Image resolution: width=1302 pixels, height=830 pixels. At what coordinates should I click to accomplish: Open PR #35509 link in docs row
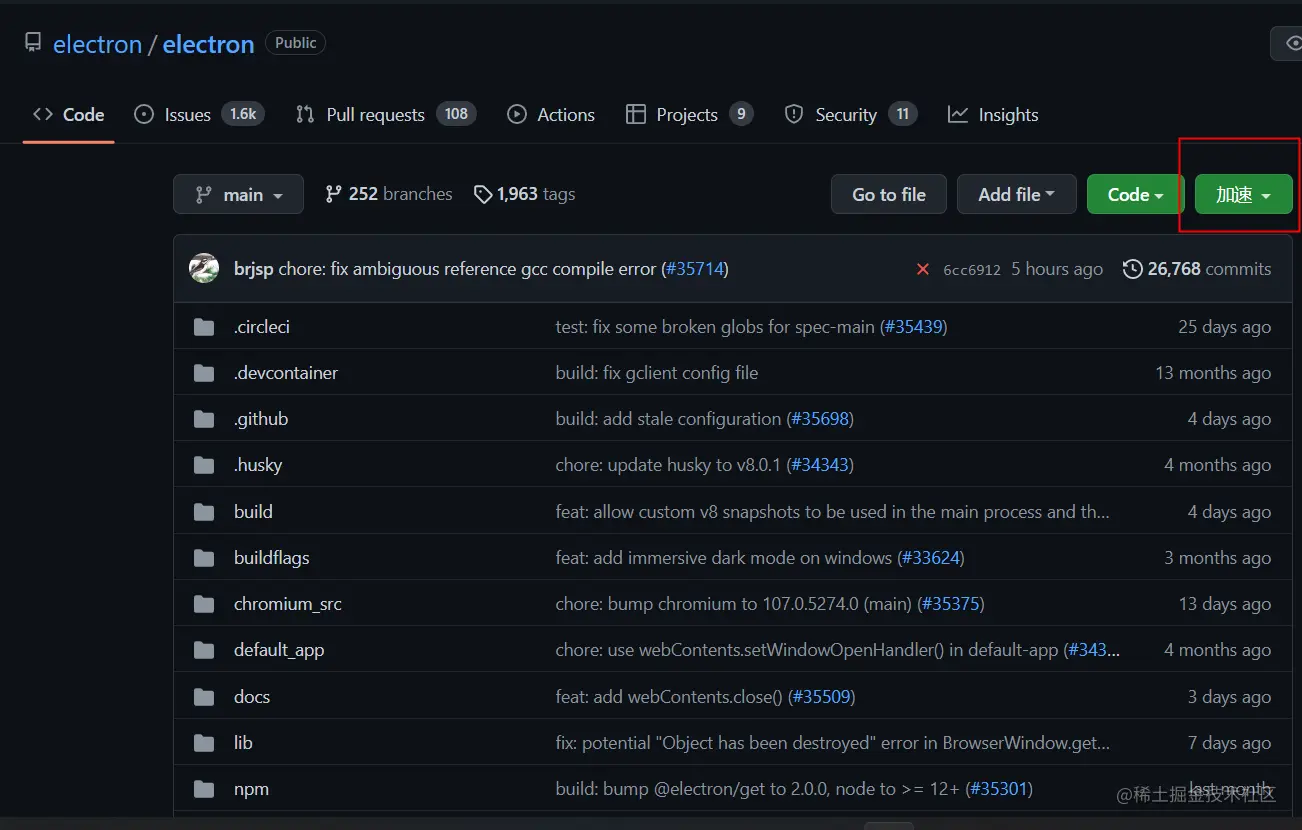tap(821, 697)
